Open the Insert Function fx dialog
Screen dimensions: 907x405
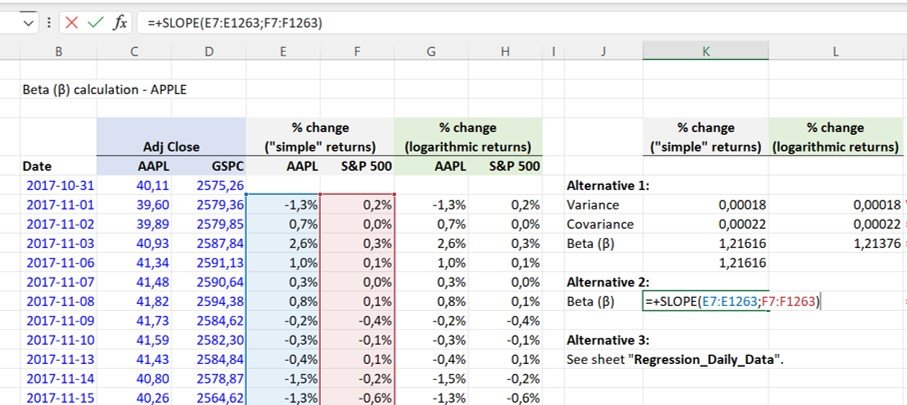point(120,22)
